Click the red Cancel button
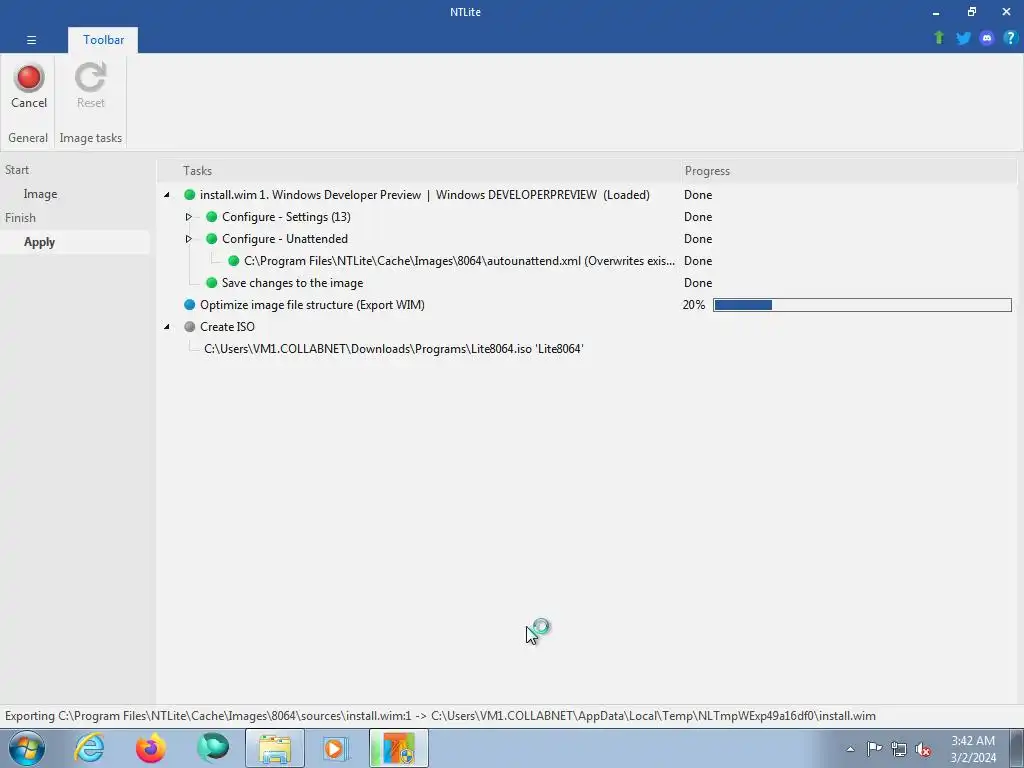The width and height of the screenshot is (1024, 768). [29, 86]
